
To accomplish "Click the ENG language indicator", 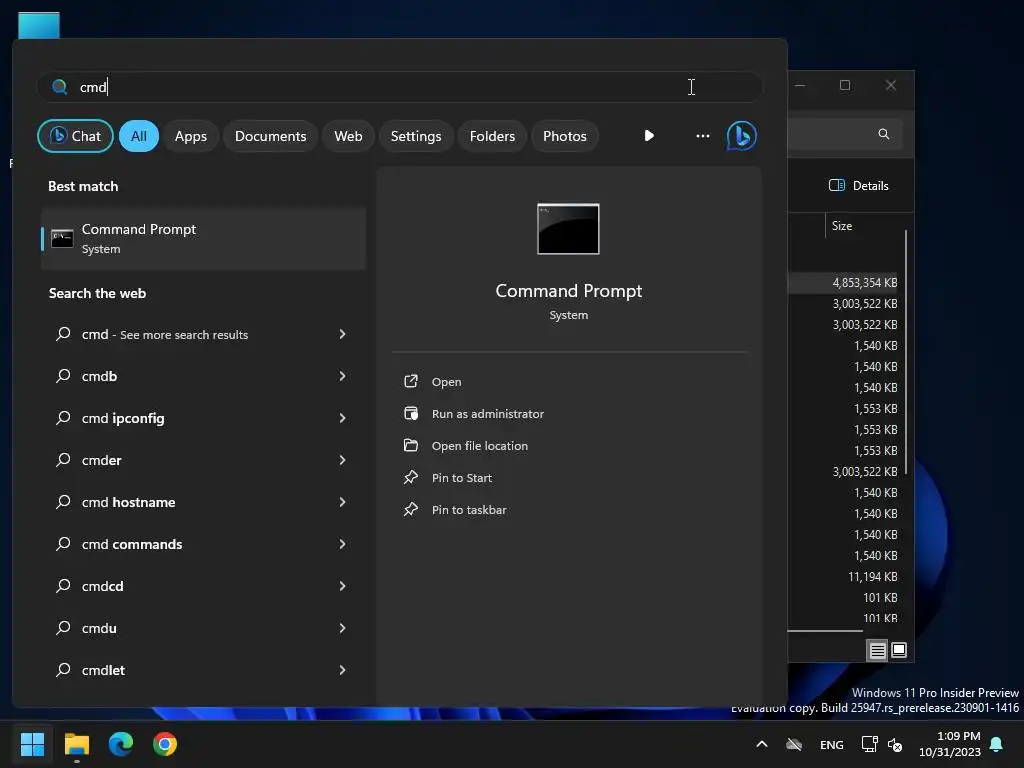I will [x=831, y=744].
